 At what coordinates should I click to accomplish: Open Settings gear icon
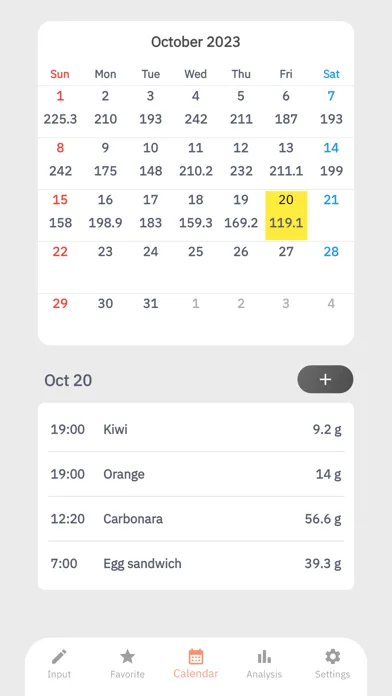[333, 656]
